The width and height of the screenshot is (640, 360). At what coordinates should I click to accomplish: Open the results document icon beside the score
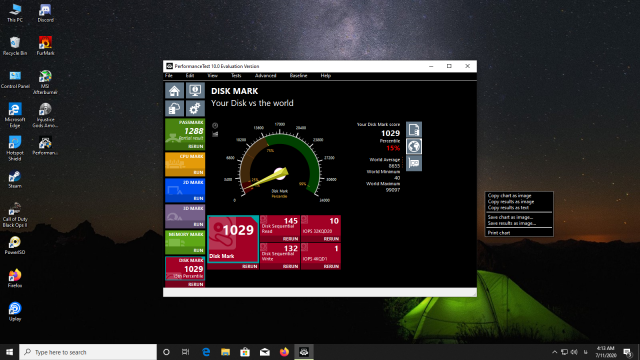click(x=414, y=130)
